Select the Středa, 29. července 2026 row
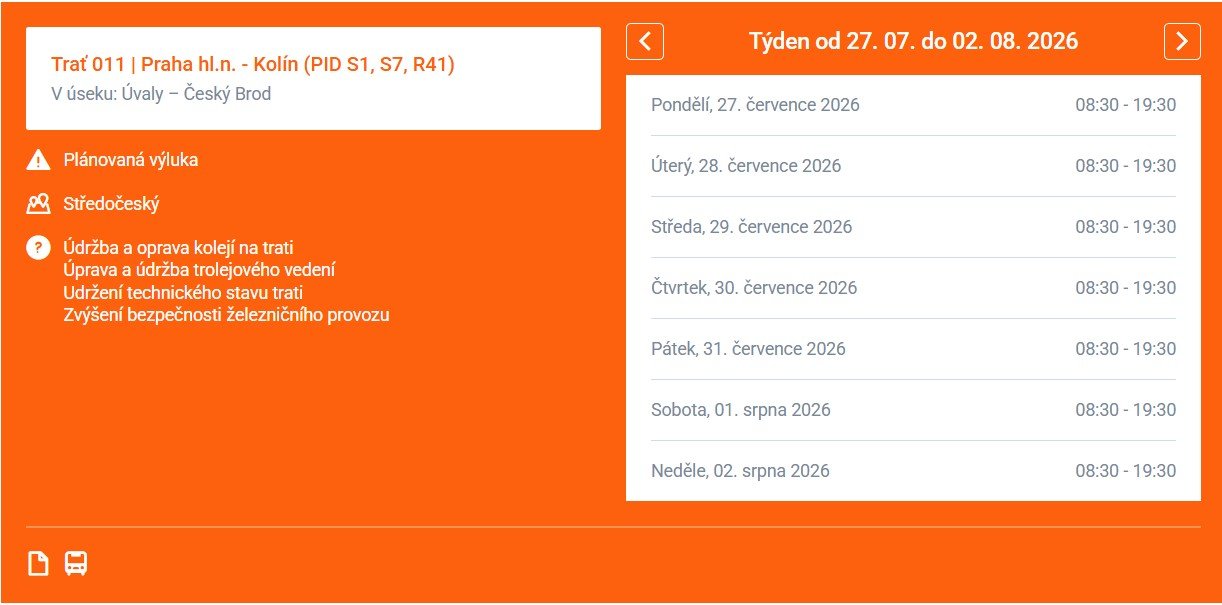Viewport: 1222px width, 605px height. [913, 227]
